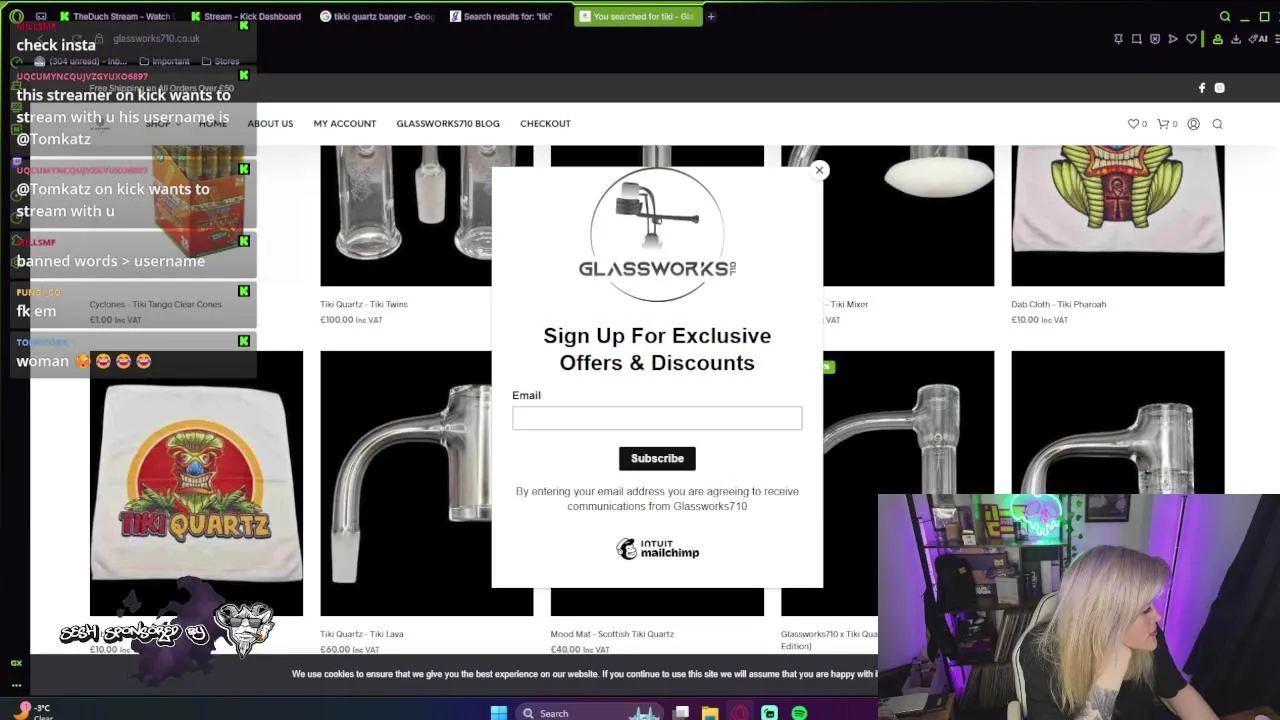Click the Email input field

coord(657,418)
